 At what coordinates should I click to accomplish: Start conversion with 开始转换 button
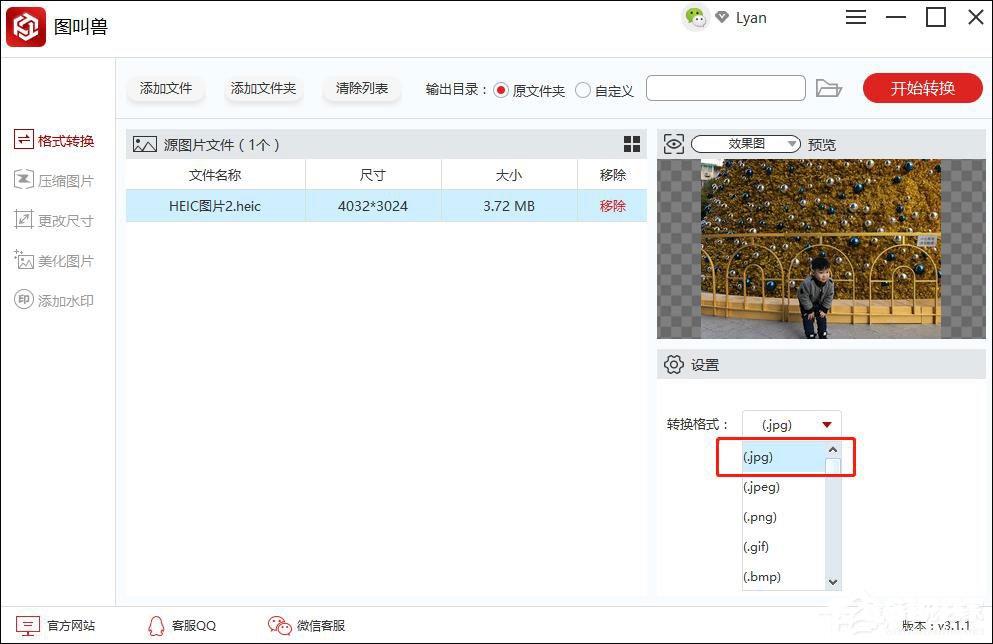pos(923,88)
